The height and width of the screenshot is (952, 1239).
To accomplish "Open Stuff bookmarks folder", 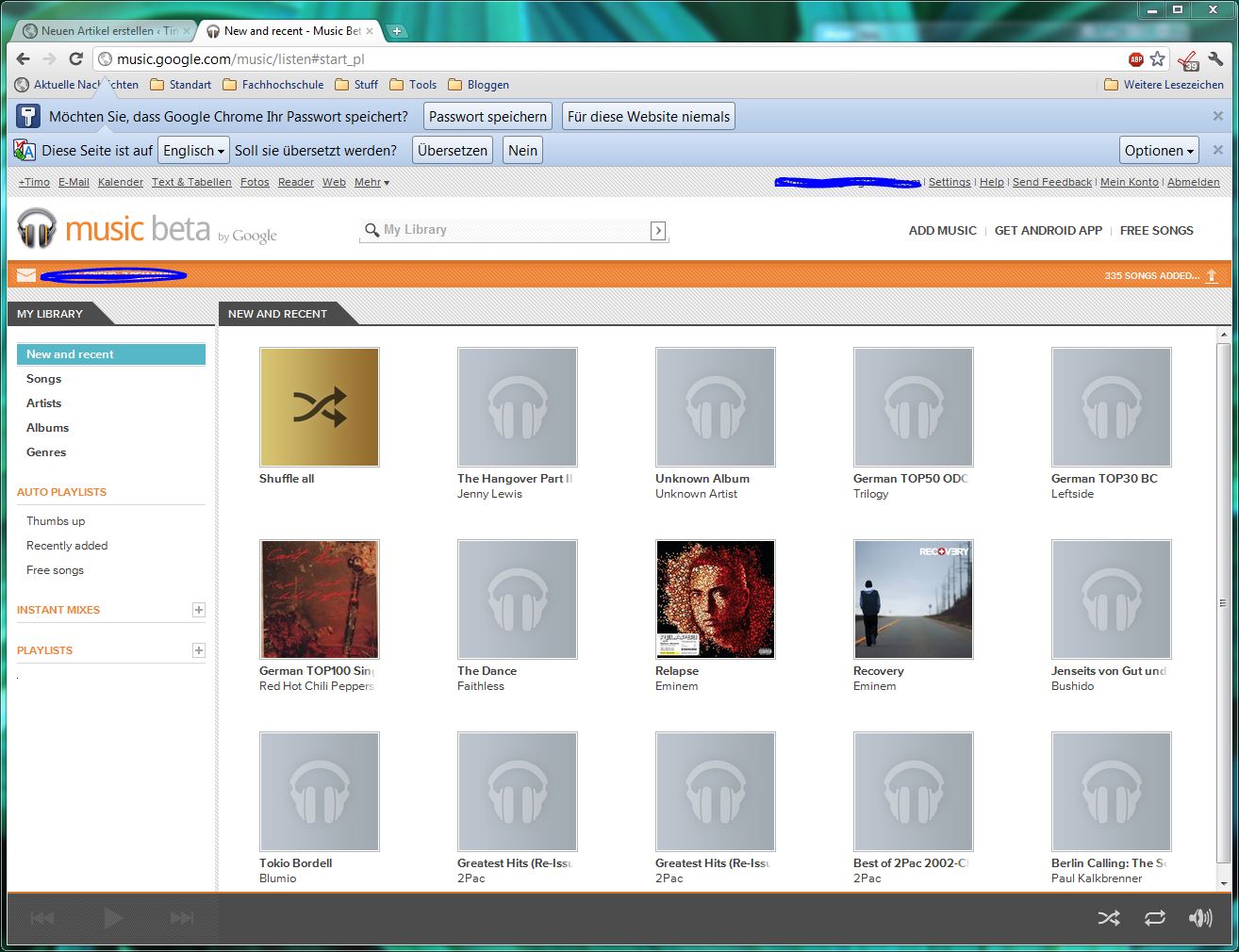I will [356, 85].
